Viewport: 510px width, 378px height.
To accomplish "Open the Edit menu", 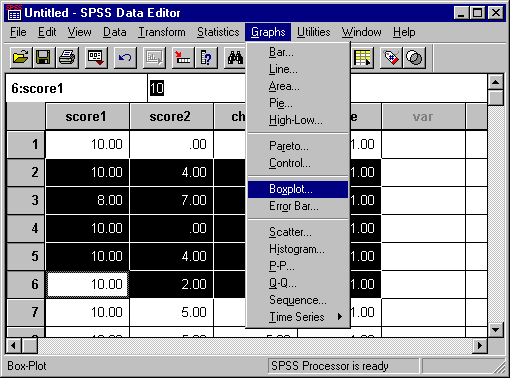I will point(47,32).
